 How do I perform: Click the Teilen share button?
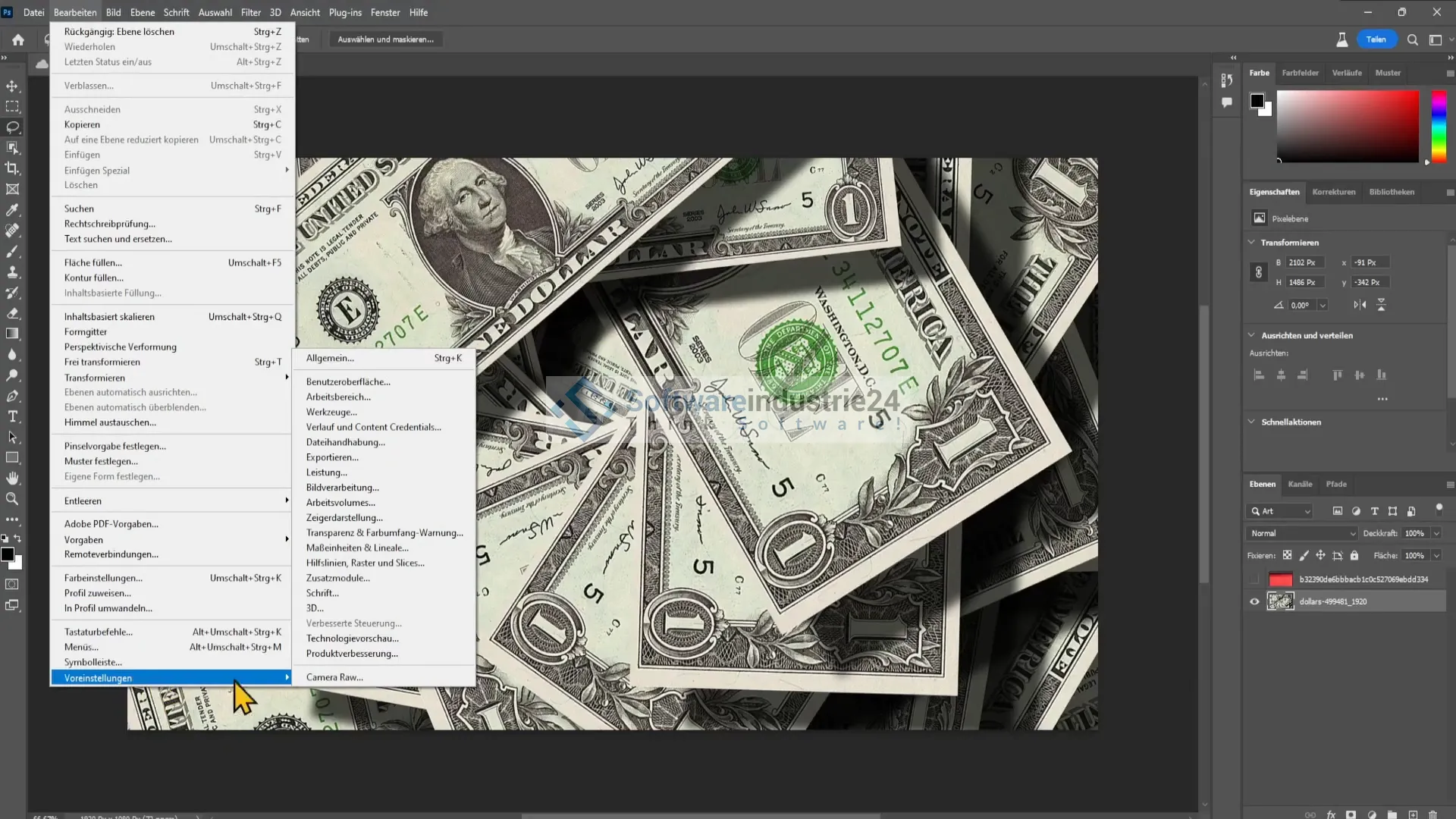click(1376, 39)
